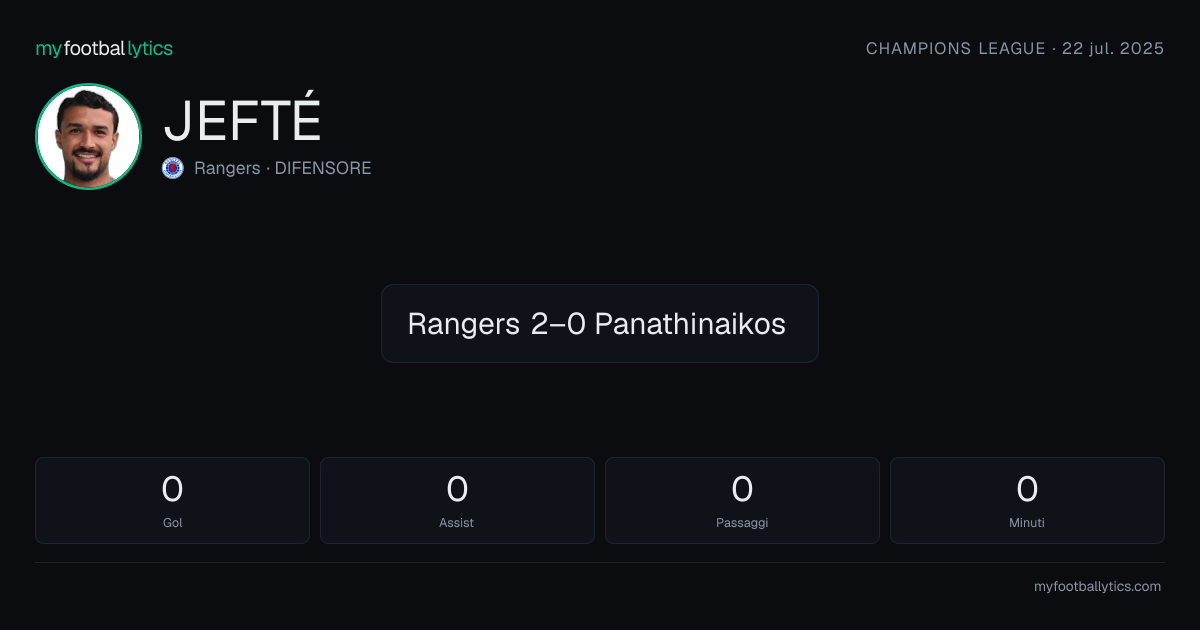Click the 22 jul. 2025 date

[1113, 48]
